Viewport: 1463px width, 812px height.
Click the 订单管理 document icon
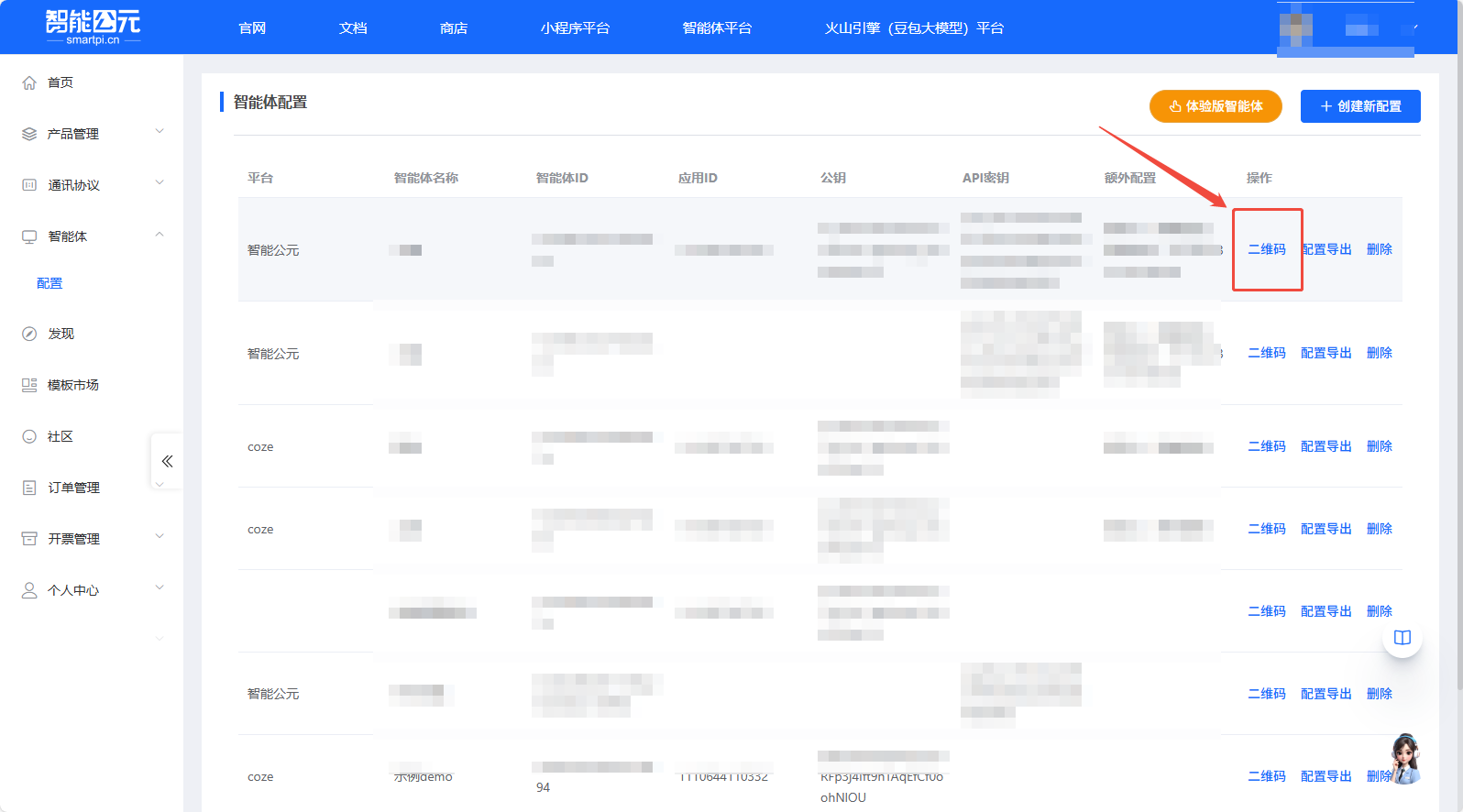pyautogui.click(x=29, y=488)
